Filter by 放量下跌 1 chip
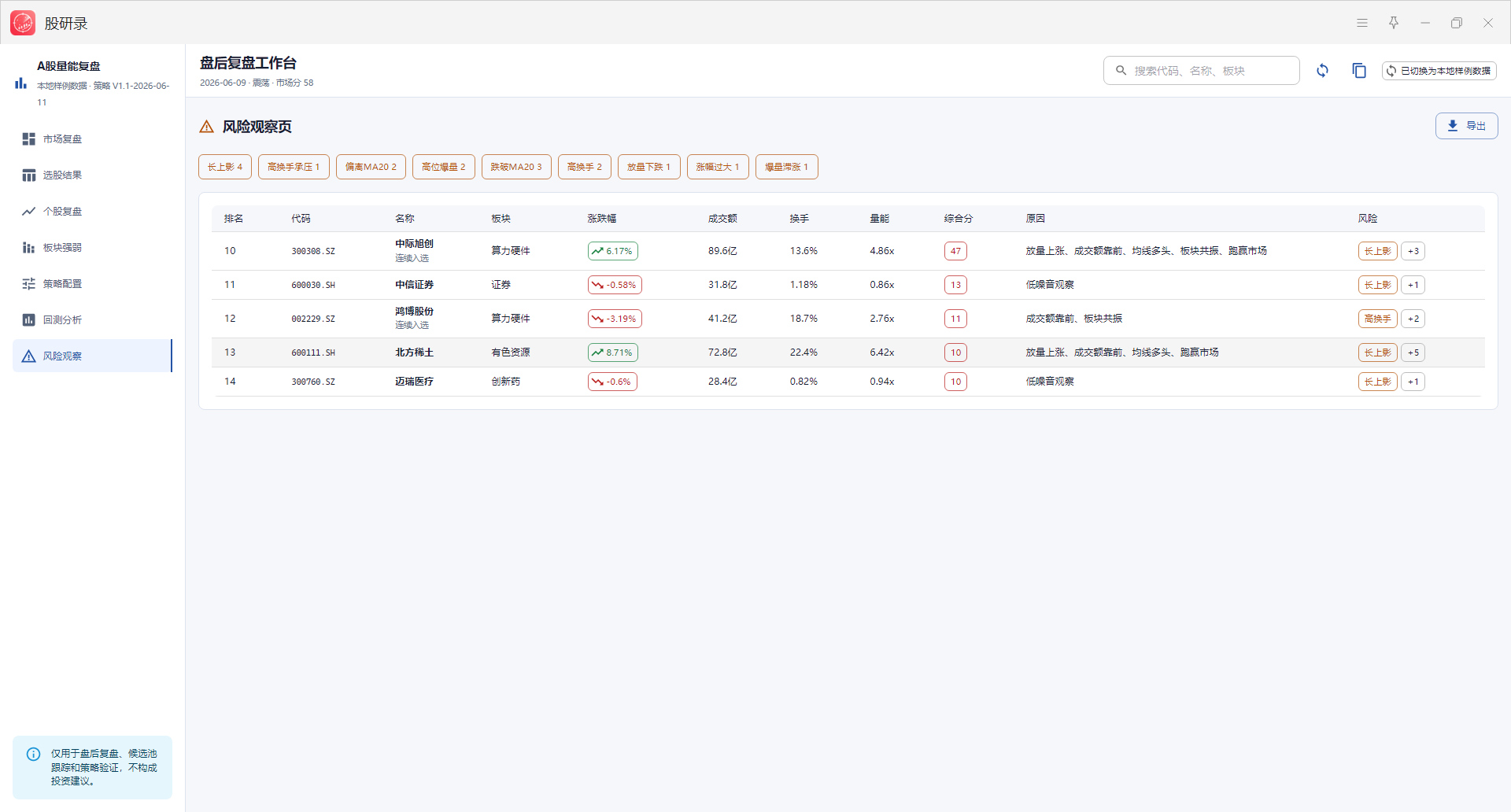This screenshot has height=812, width=1511. 648,167
